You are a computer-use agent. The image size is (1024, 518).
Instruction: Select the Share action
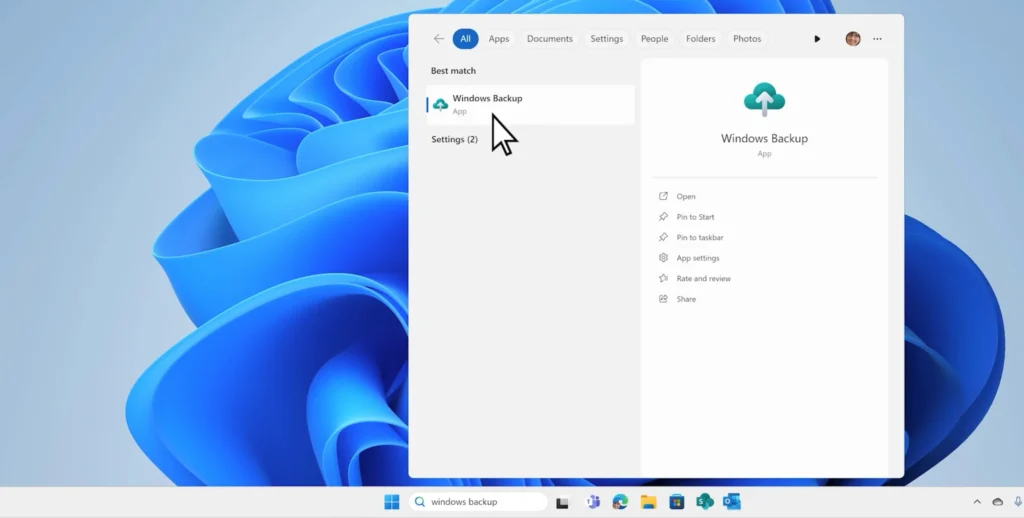pyautogui.click(x=686, y=299)
